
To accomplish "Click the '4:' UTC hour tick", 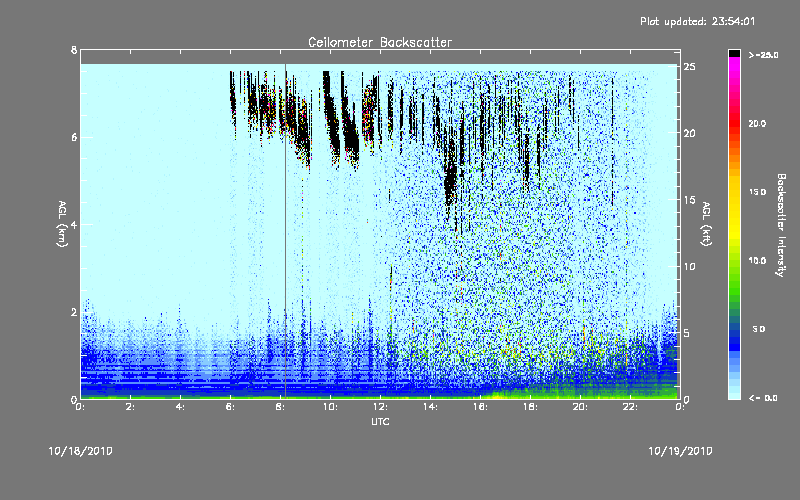I will (x=181, y=407).
